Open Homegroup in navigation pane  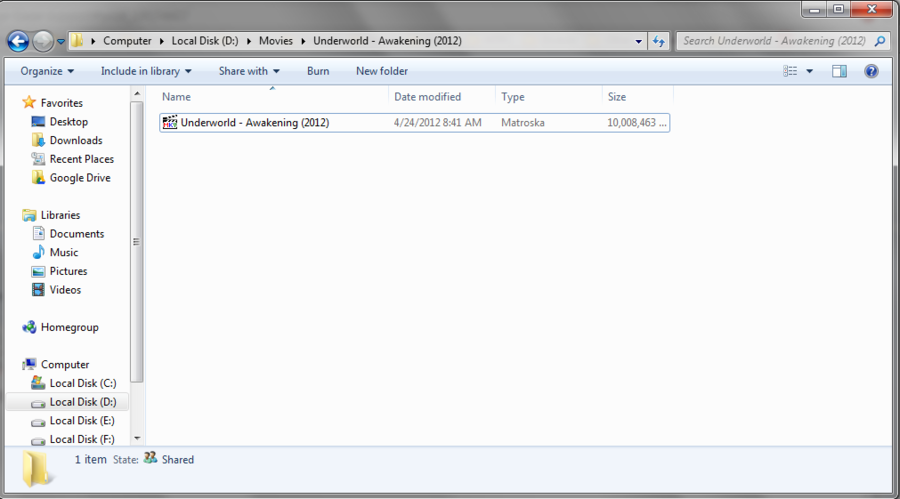tap(69, 327)
